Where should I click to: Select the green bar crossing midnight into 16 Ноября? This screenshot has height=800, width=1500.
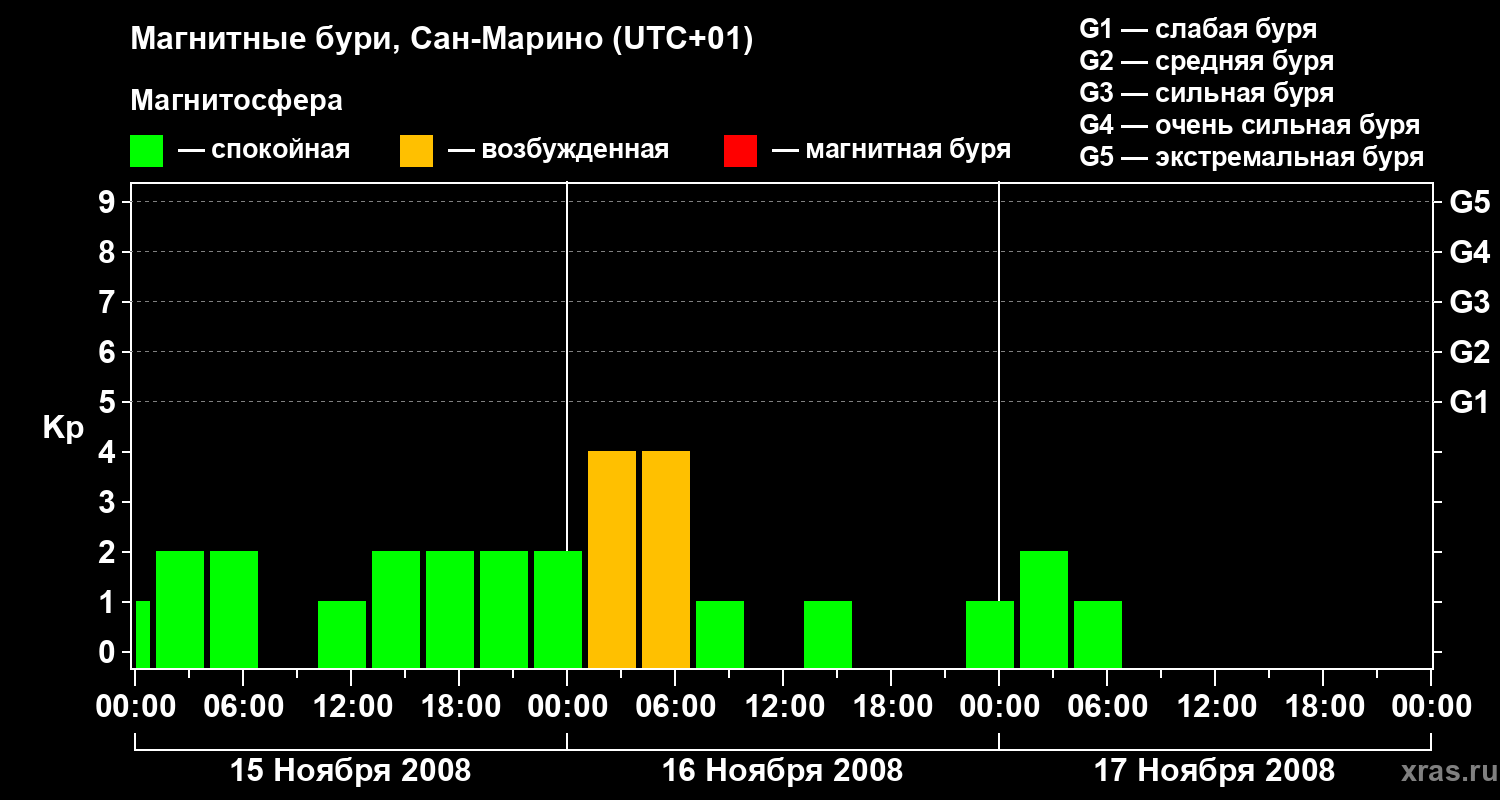coord(558,609)
